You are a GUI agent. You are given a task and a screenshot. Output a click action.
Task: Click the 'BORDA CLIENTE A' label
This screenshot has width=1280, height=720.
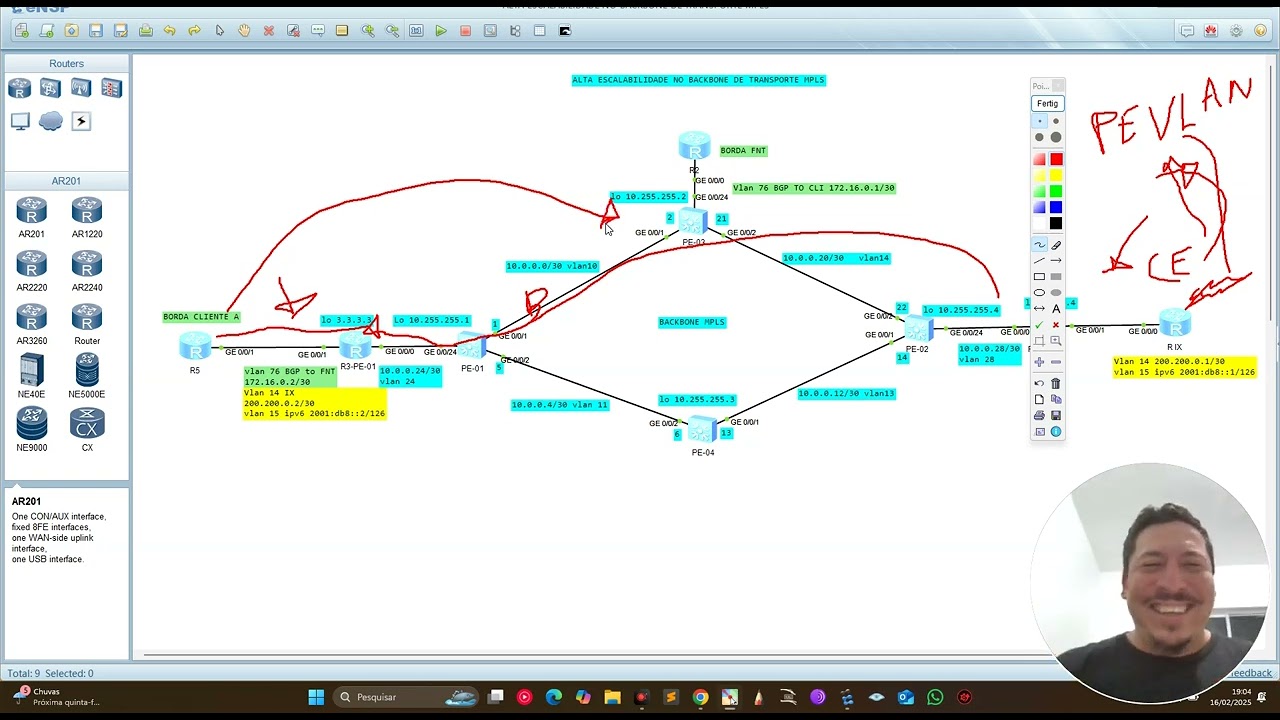[201, 317]
